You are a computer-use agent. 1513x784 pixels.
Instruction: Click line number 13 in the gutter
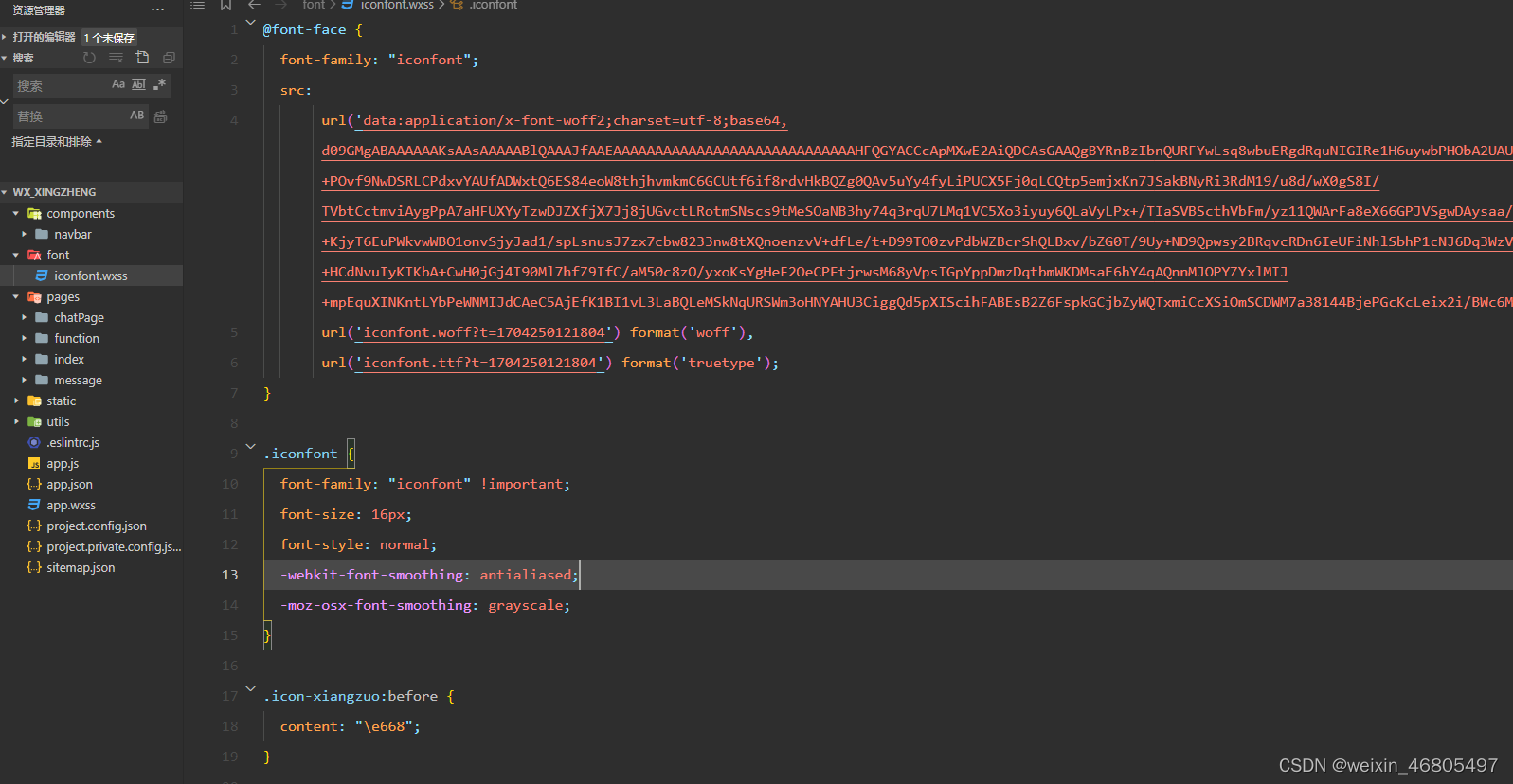(x=230, y=575)
